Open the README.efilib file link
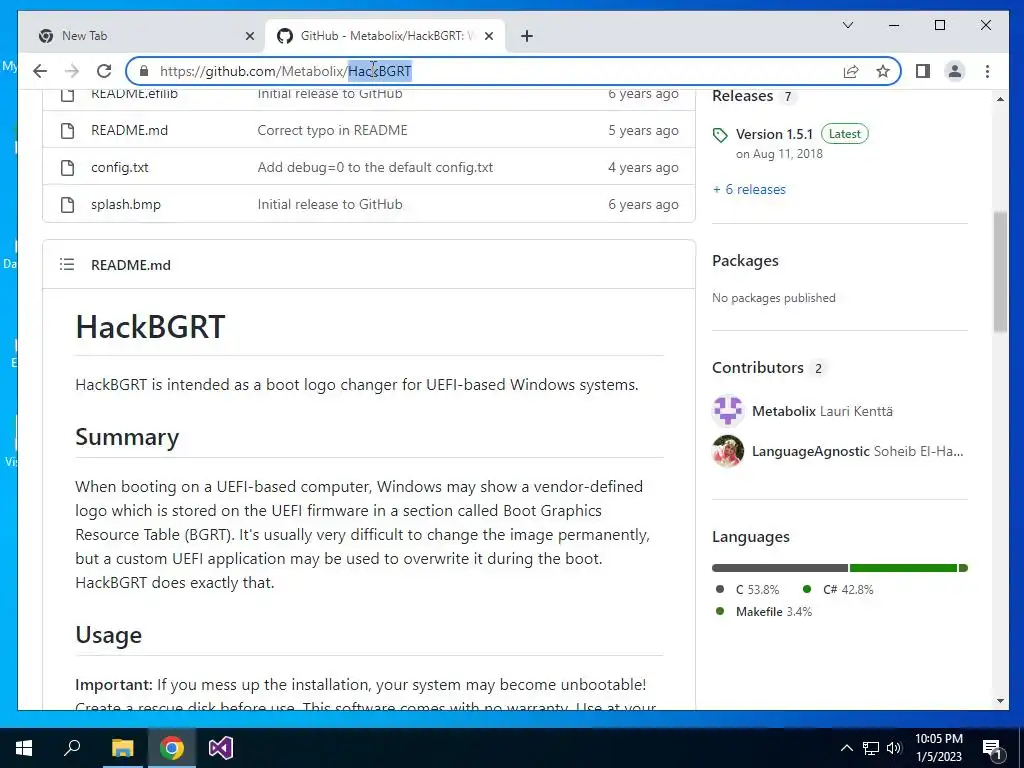 pos(134,95)
